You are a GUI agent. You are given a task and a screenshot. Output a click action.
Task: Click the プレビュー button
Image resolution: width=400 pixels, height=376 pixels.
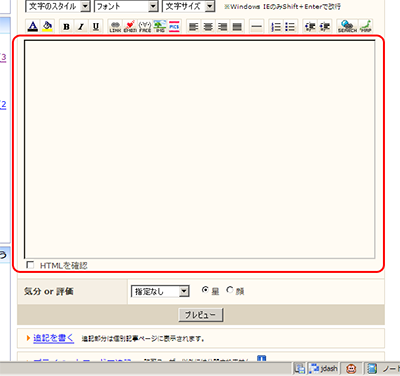pos(201,315)
